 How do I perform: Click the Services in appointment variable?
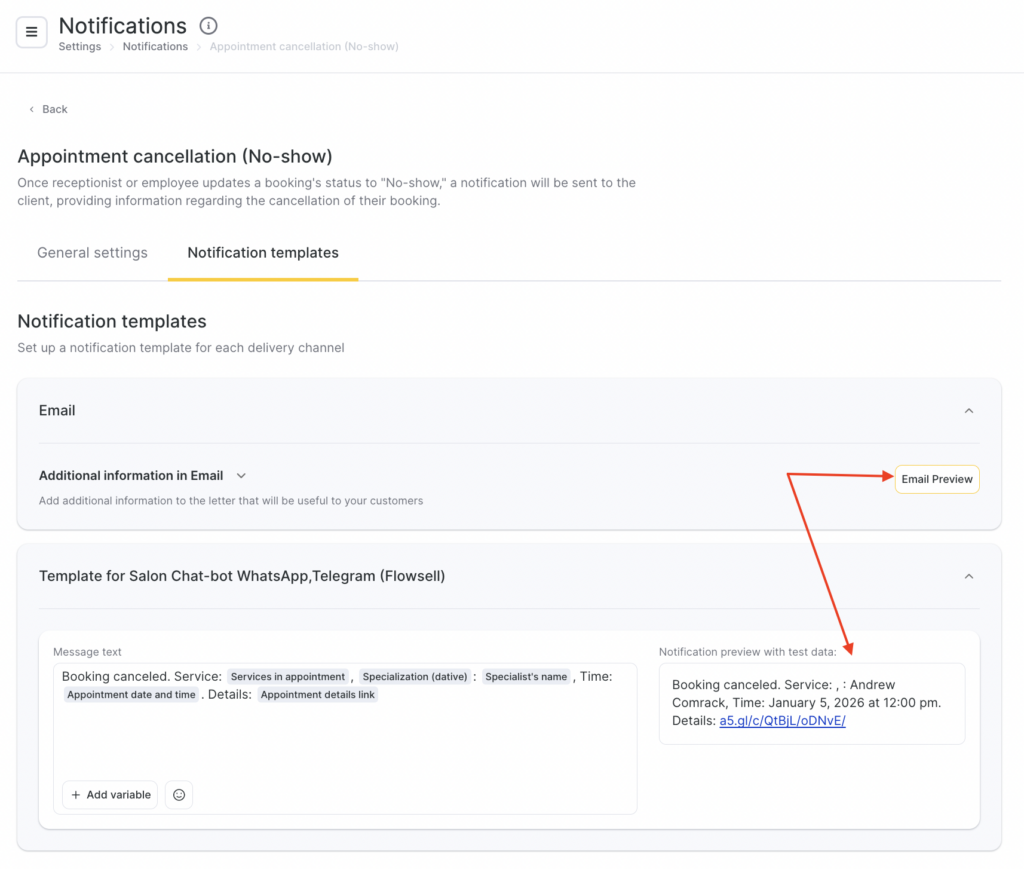(x=288, y=677)
